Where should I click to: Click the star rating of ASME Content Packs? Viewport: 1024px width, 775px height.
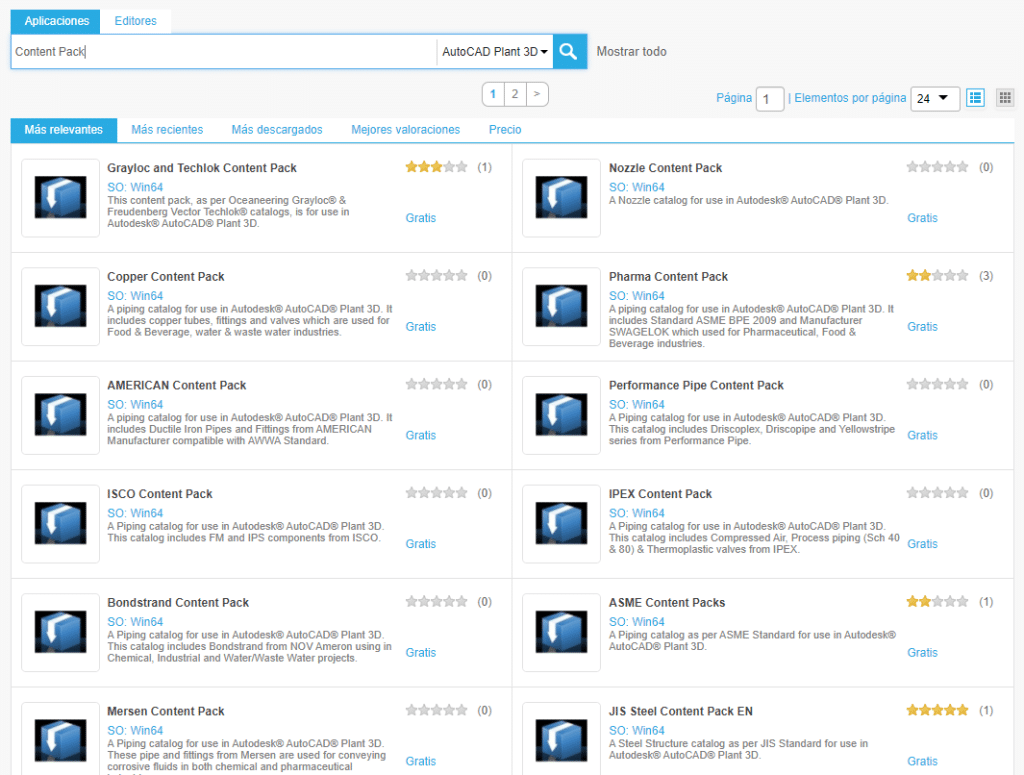point(937,602)
